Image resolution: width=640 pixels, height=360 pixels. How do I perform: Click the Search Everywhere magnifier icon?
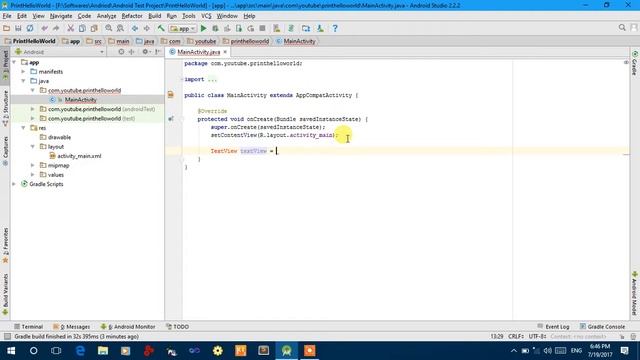622,27
